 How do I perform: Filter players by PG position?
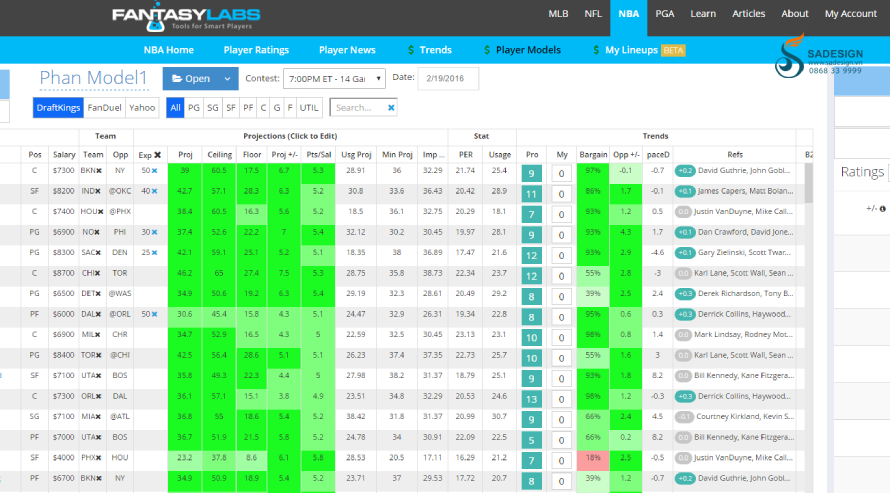click(x=194, y=107)
